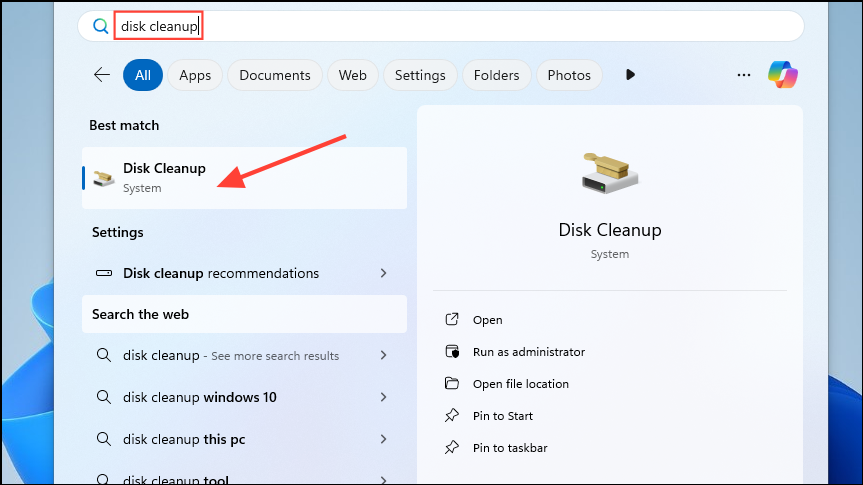Click 'disk cleanup - See more search results'
The height and width of the screenshot is (485, 863).
(x=244, y=355)
